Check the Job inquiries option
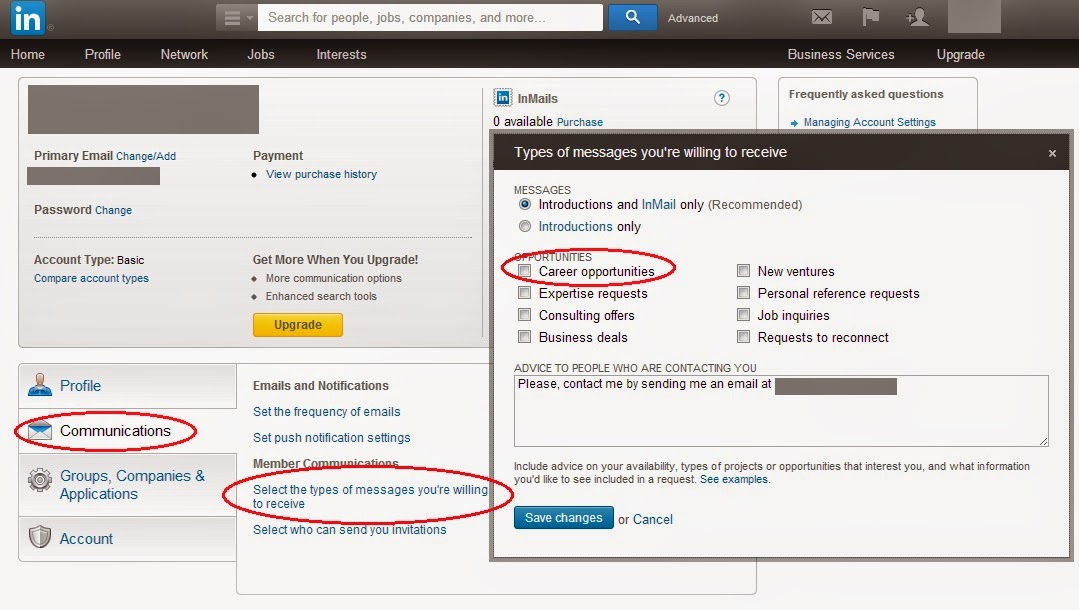1079x610 pixels. click(744, 314)
